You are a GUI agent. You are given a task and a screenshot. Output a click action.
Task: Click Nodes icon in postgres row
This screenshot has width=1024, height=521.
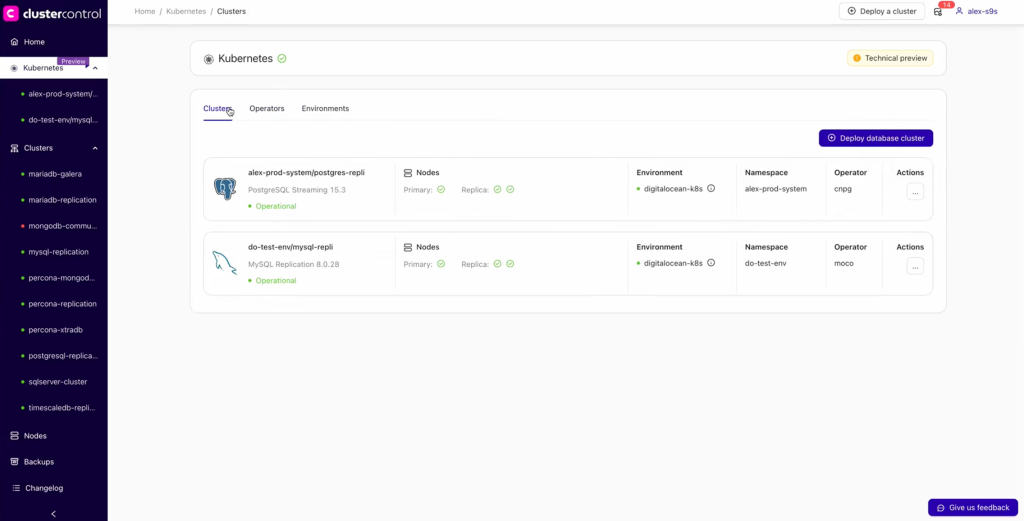408,173
